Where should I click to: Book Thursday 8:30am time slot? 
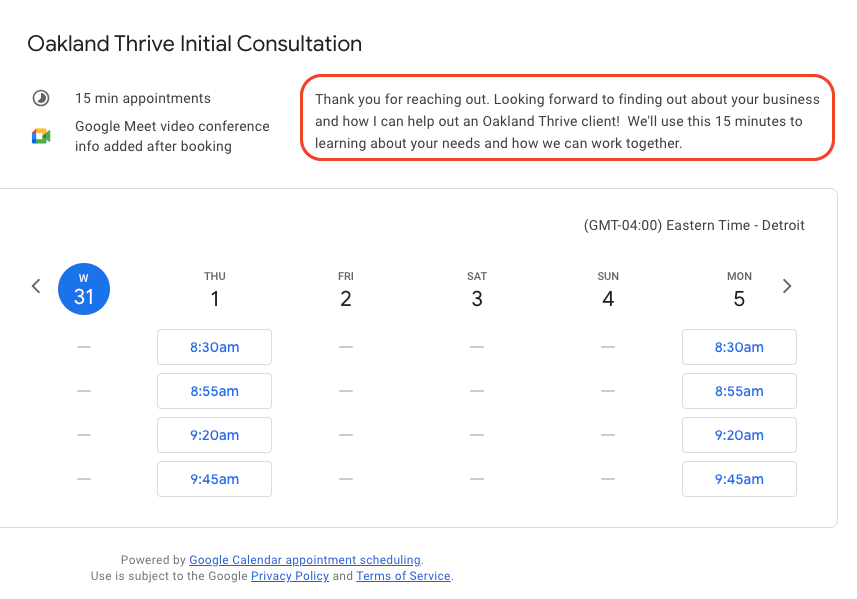pyautogui.click(x=214, y=347)
